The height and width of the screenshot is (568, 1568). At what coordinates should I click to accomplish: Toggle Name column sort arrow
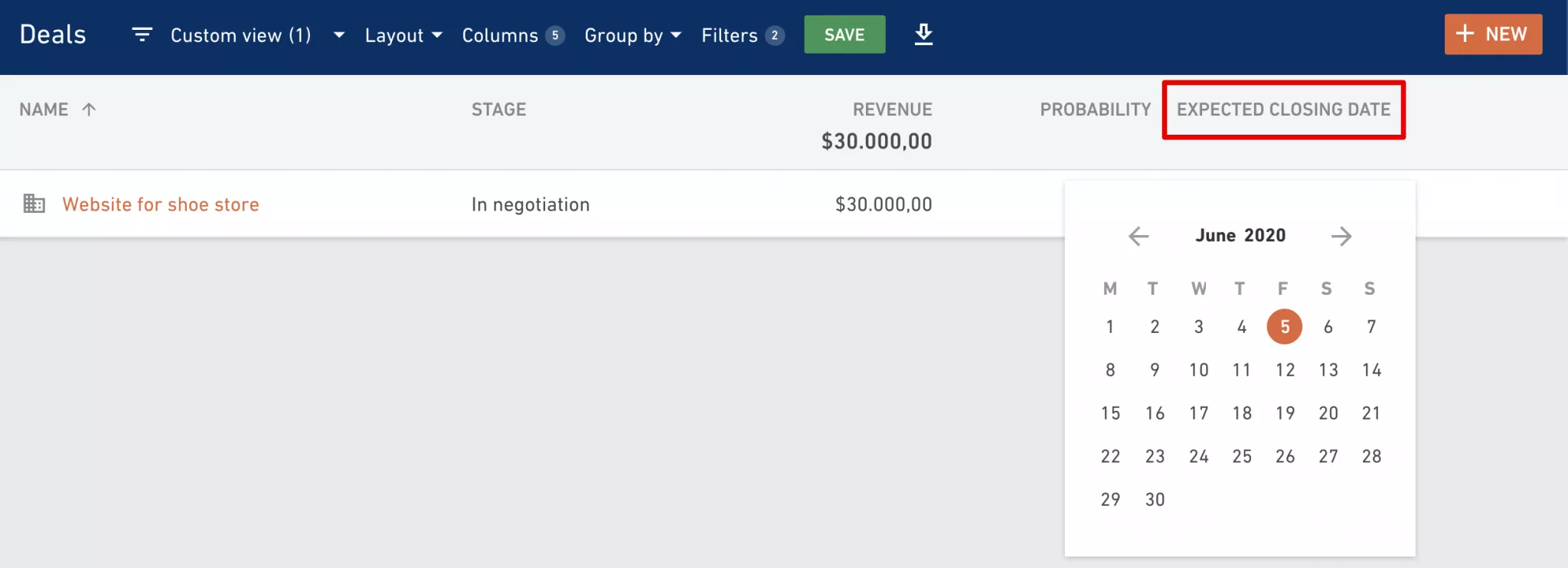[x=89, y=109]
